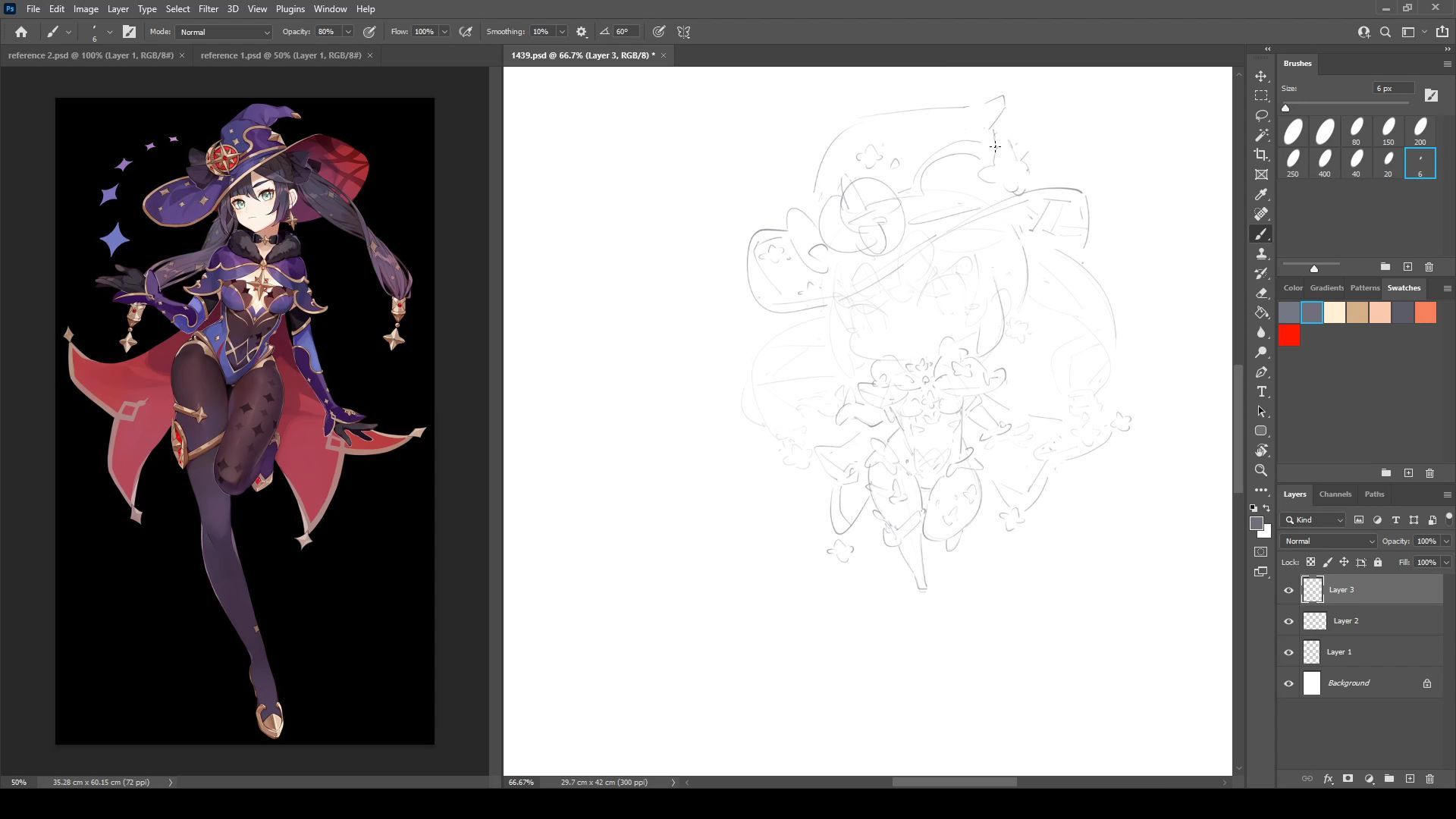Create new adjustment layer
Screen dimensions: 1456x819
(1369, 779)
